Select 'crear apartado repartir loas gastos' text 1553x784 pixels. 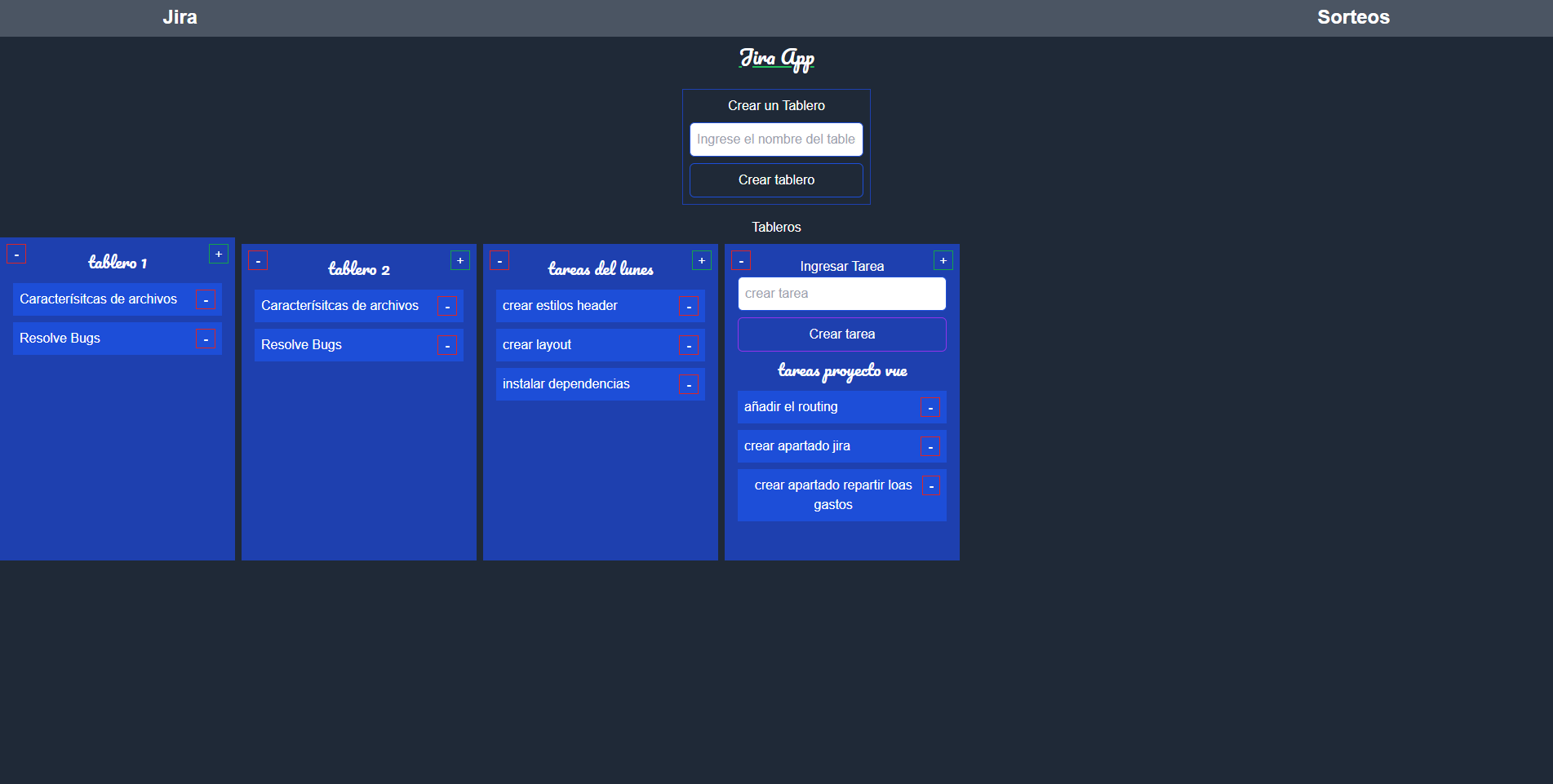coord(833,495)
